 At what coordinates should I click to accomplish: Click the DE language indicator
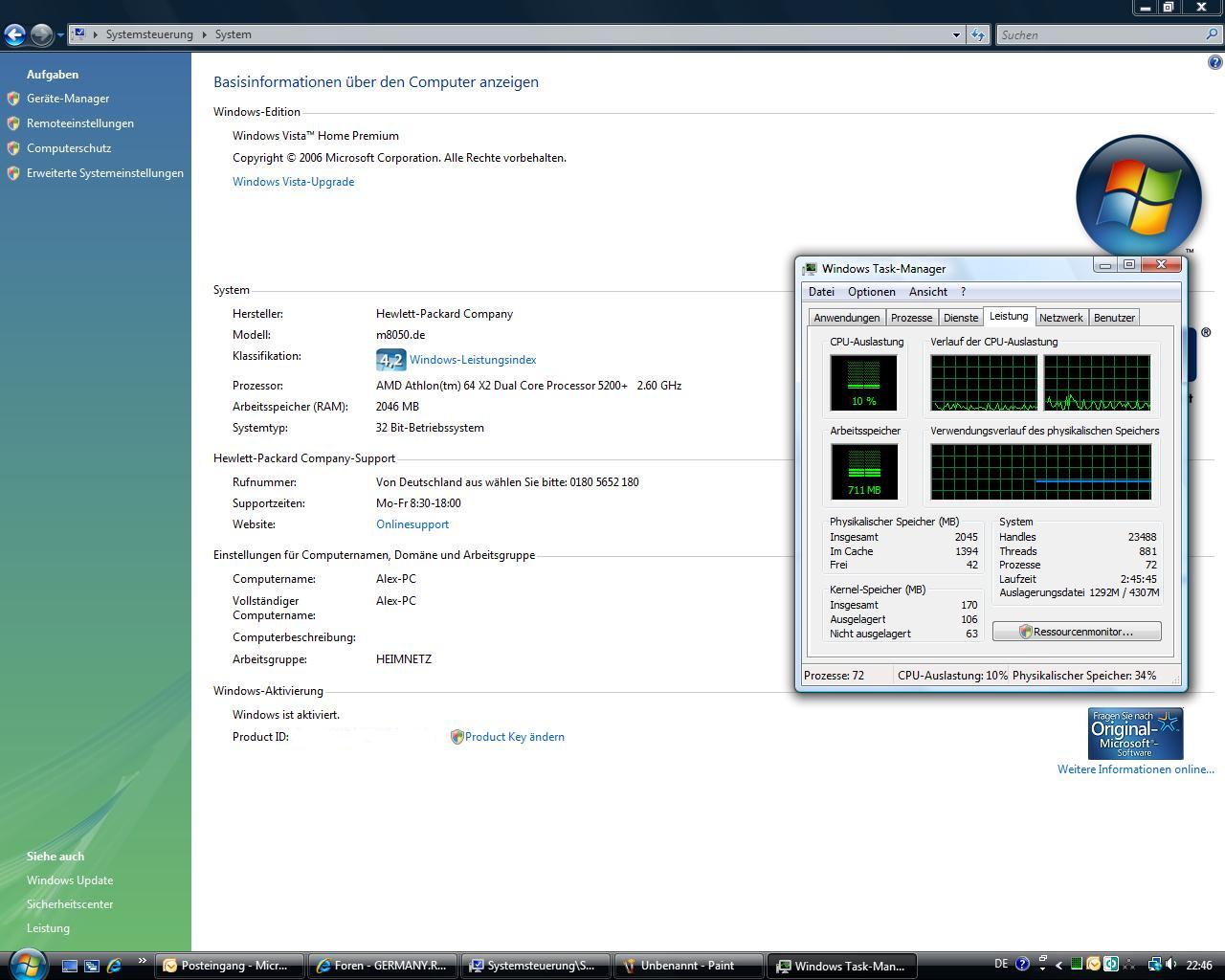click(1001, 965)
